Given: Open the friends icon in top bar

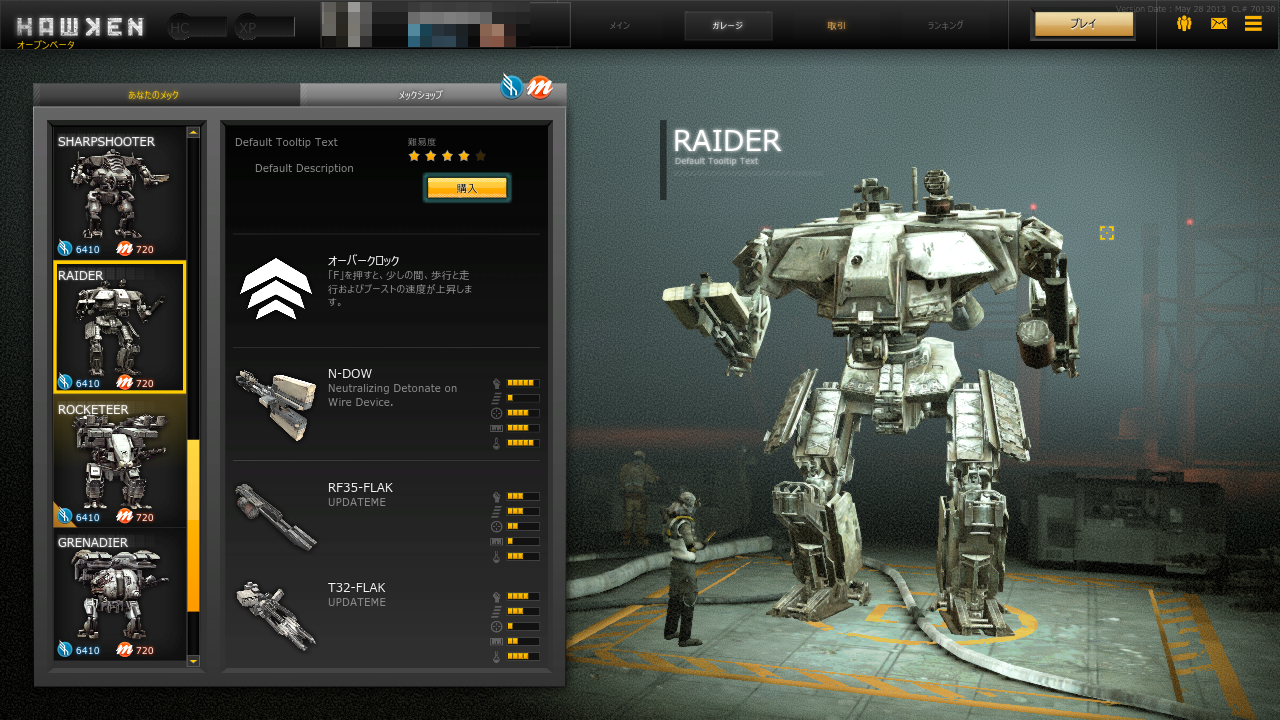Looking at the screenshot, I should point(1184,23).
